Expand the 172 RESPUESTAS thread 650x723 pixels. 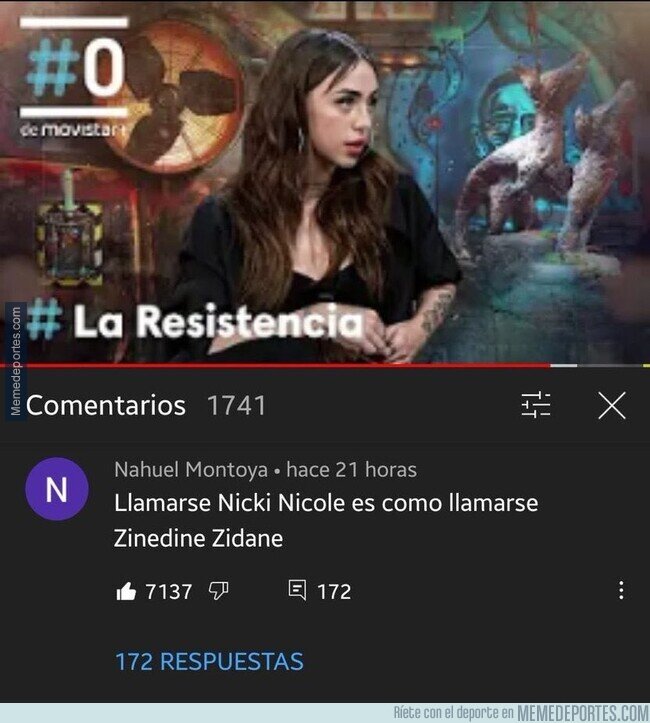(x=209, y=661)
